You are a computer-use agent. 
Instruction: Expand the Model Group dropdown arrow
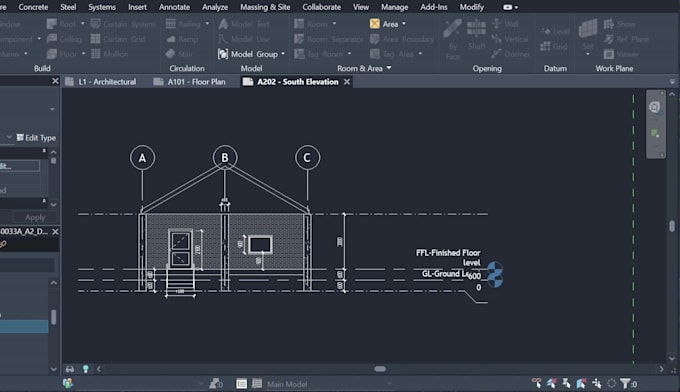(x=283, y=54)
